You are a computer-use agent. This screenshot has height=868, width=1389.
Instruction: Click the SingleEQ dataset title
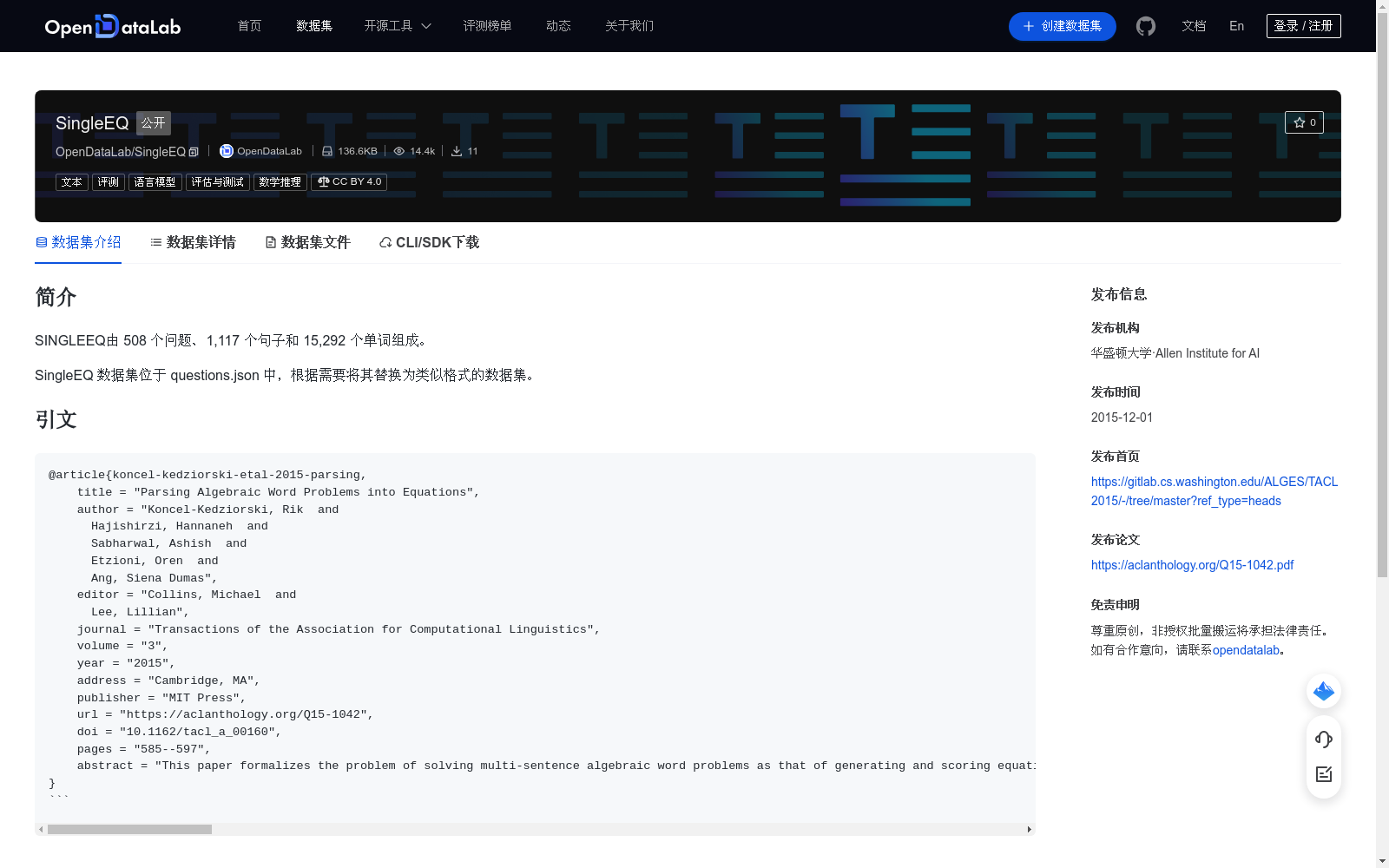(x=92, y=123)
